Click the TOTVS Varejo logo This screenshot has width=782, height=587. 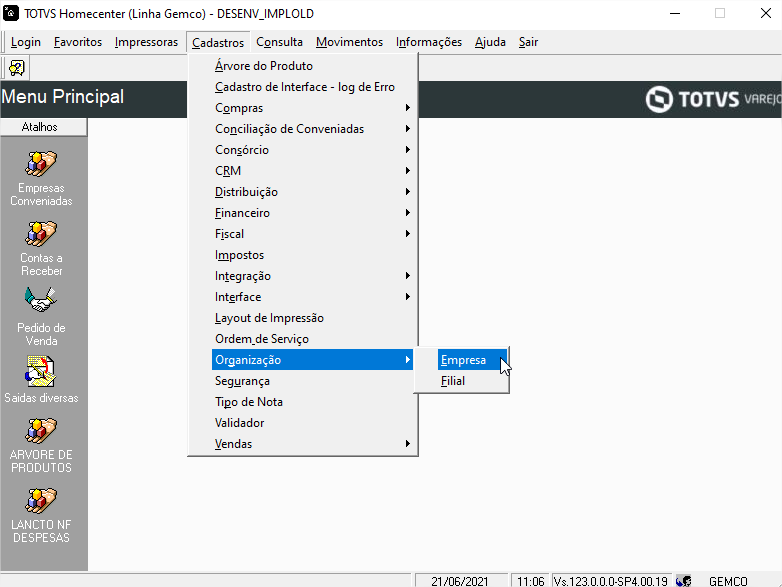click(713, 99)
